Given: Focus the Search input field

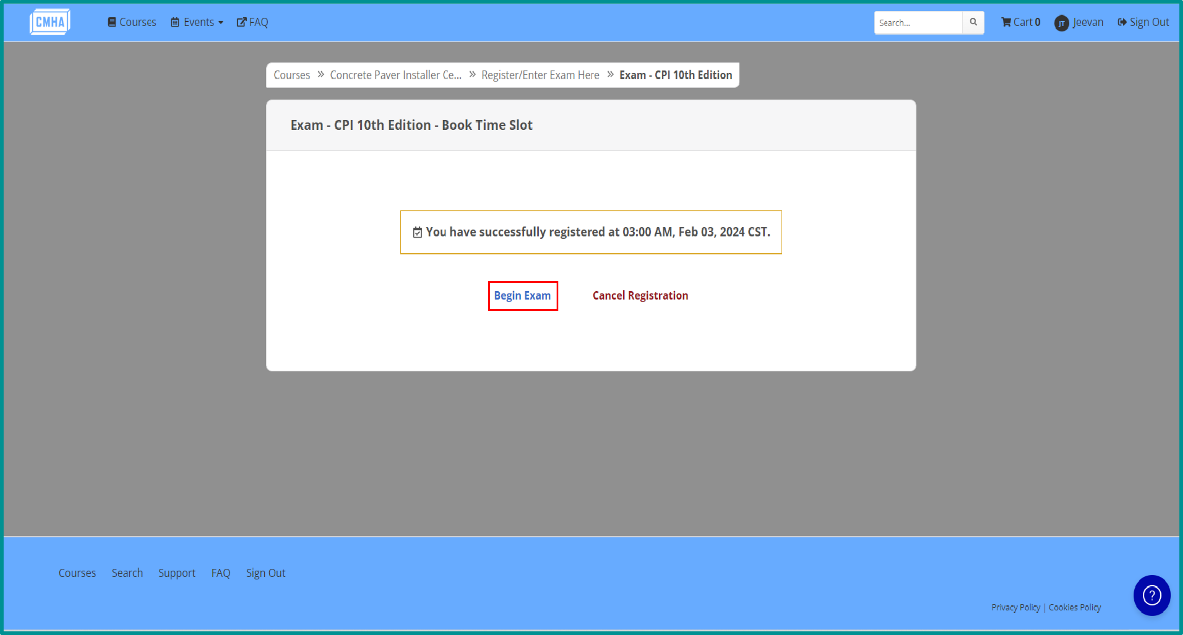Looking at the screenshot, I should pos(918,23).
